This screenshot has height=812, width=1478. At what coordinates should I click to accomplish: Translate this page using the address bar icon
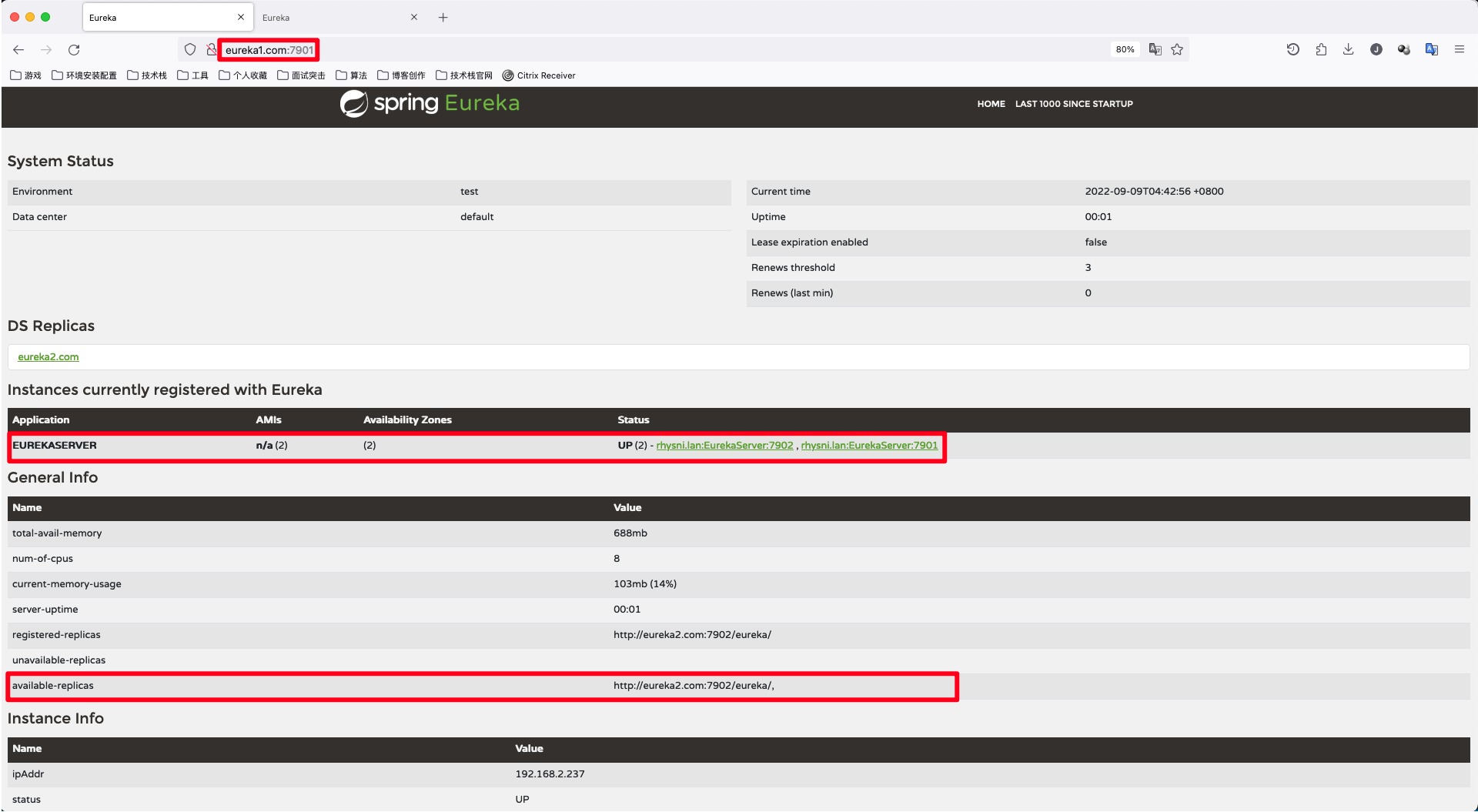[x=1155, y=50]
